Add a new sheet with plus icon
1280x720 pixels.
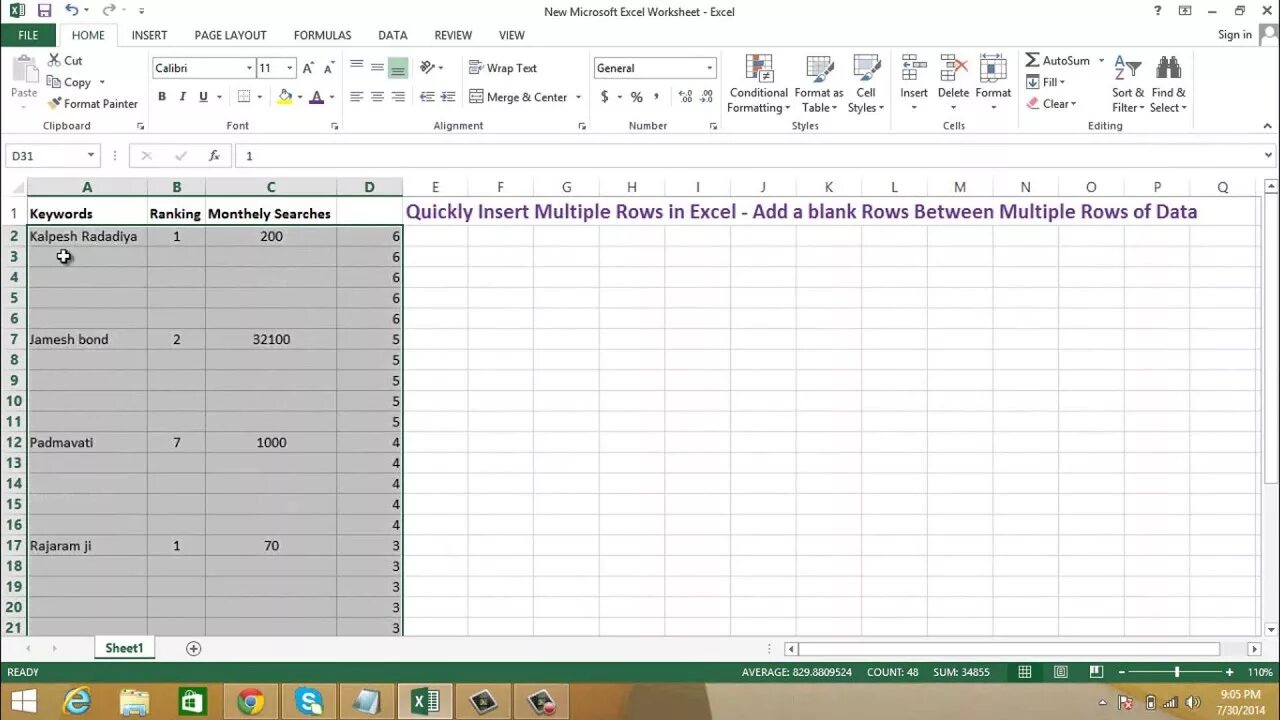click(x=194, y=648)
